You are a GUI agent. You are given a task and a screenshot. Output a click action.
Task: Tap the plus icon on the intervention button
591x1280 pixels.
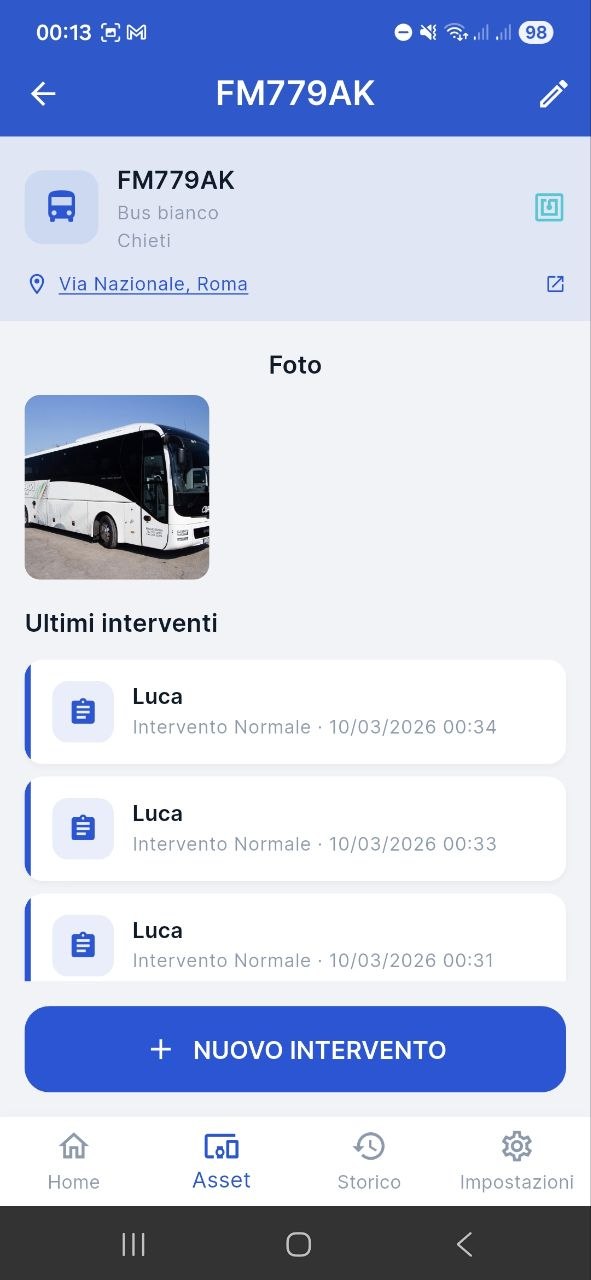click(160, 1050)
